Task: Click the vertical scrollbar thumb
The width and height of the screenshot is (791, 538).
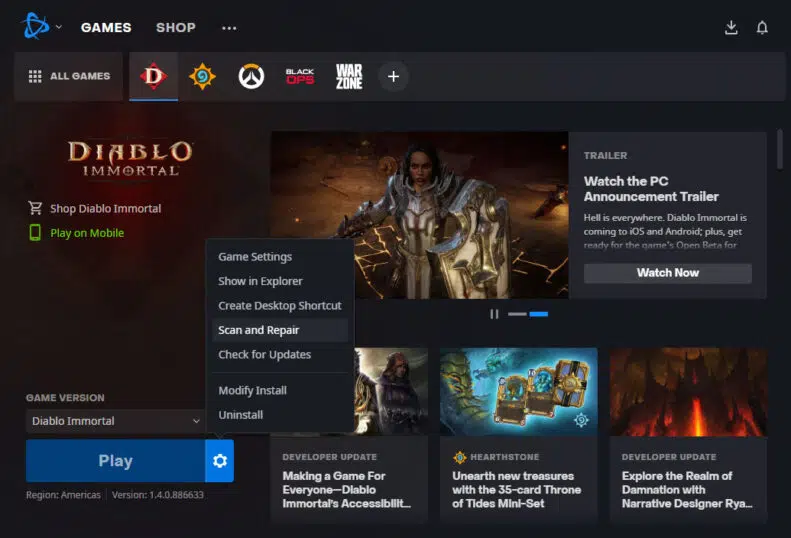Action: [x=779, y=149]
